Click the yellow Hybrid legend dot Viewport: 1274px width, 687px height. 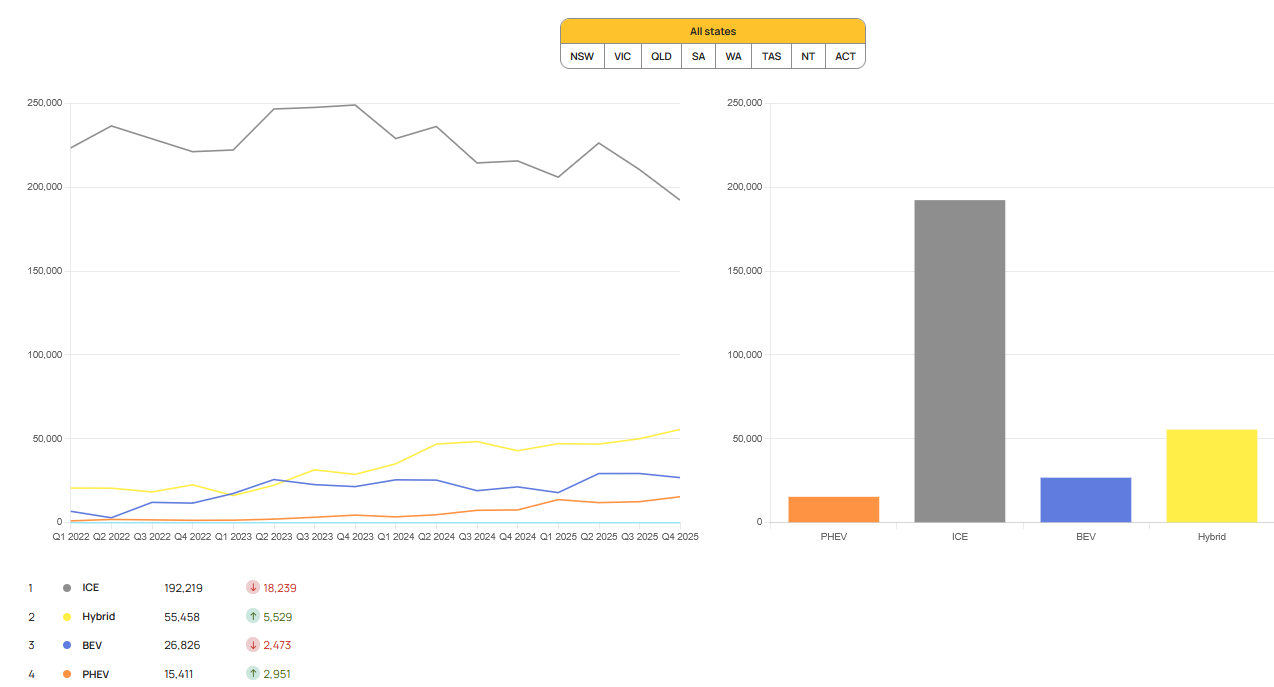pos(67,617)
